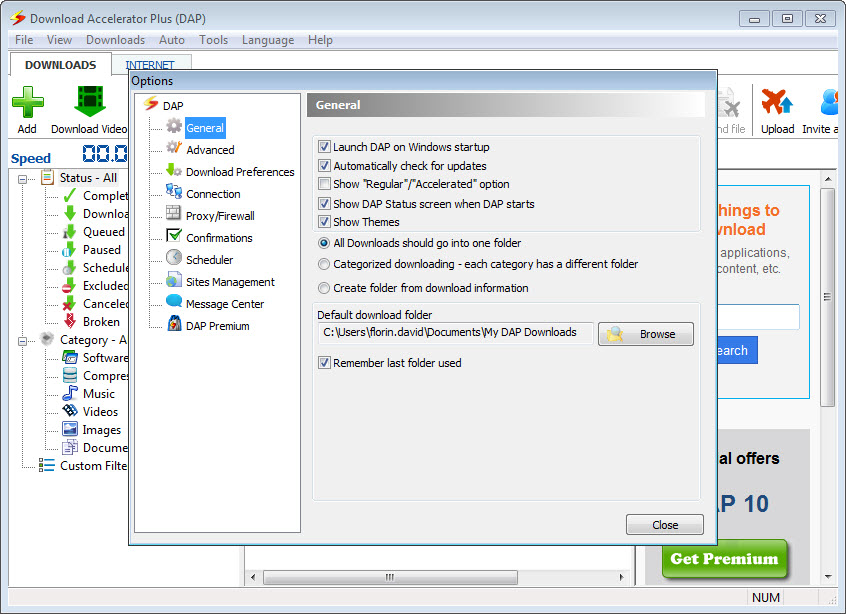
Task: Toggle Remember last folder used
Action: tap(324, 363)
